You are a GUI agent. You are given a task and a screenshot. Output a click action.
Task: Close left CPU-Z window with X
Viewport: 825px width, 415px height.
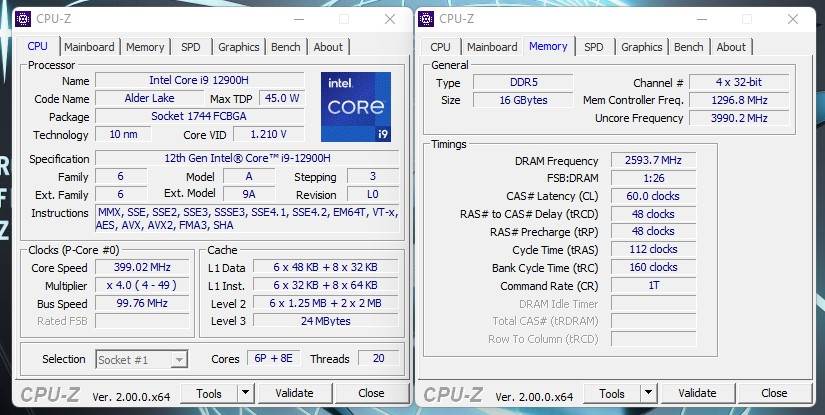390,19
